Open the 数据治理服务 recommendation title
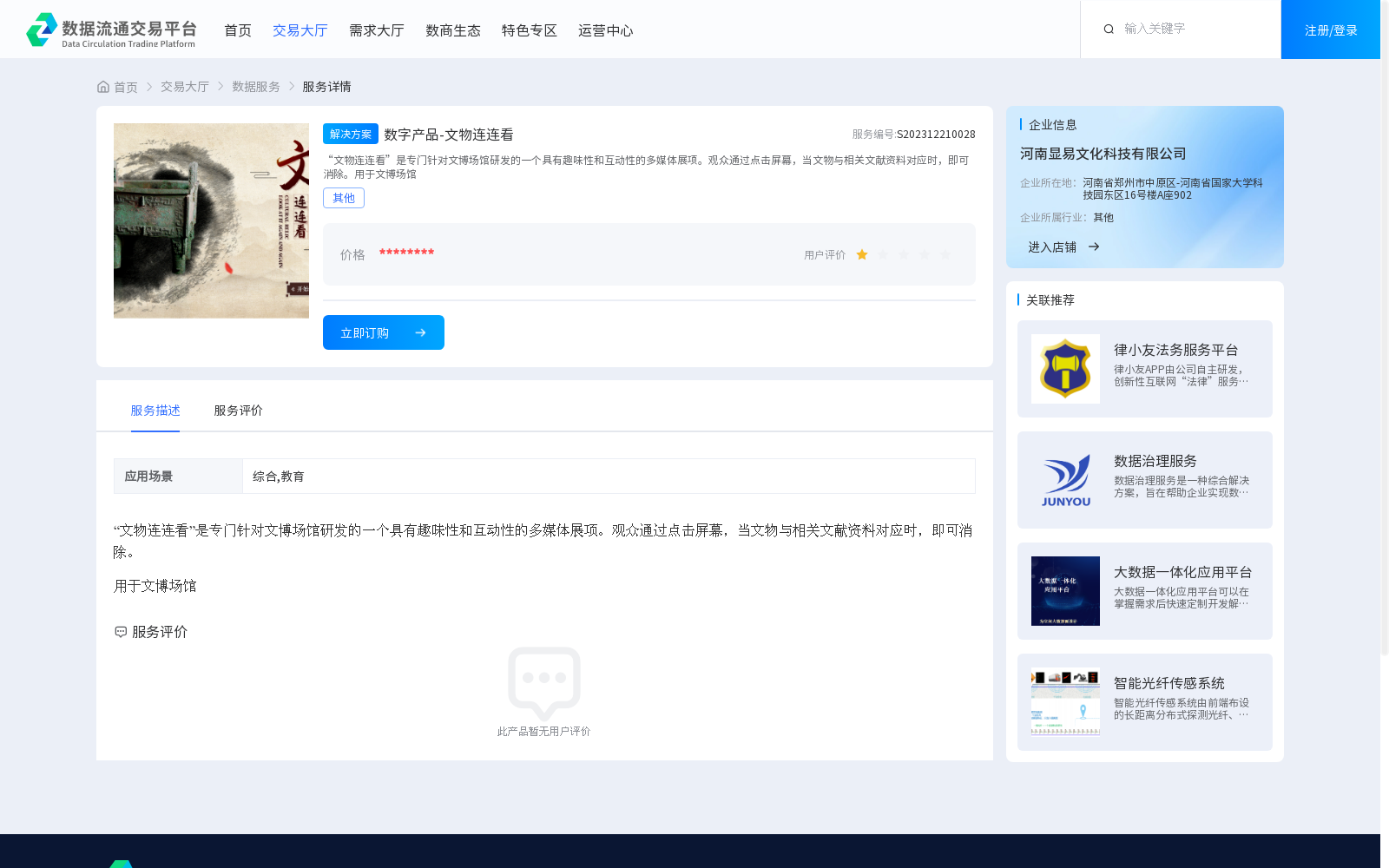 [x=1155, y=461]
